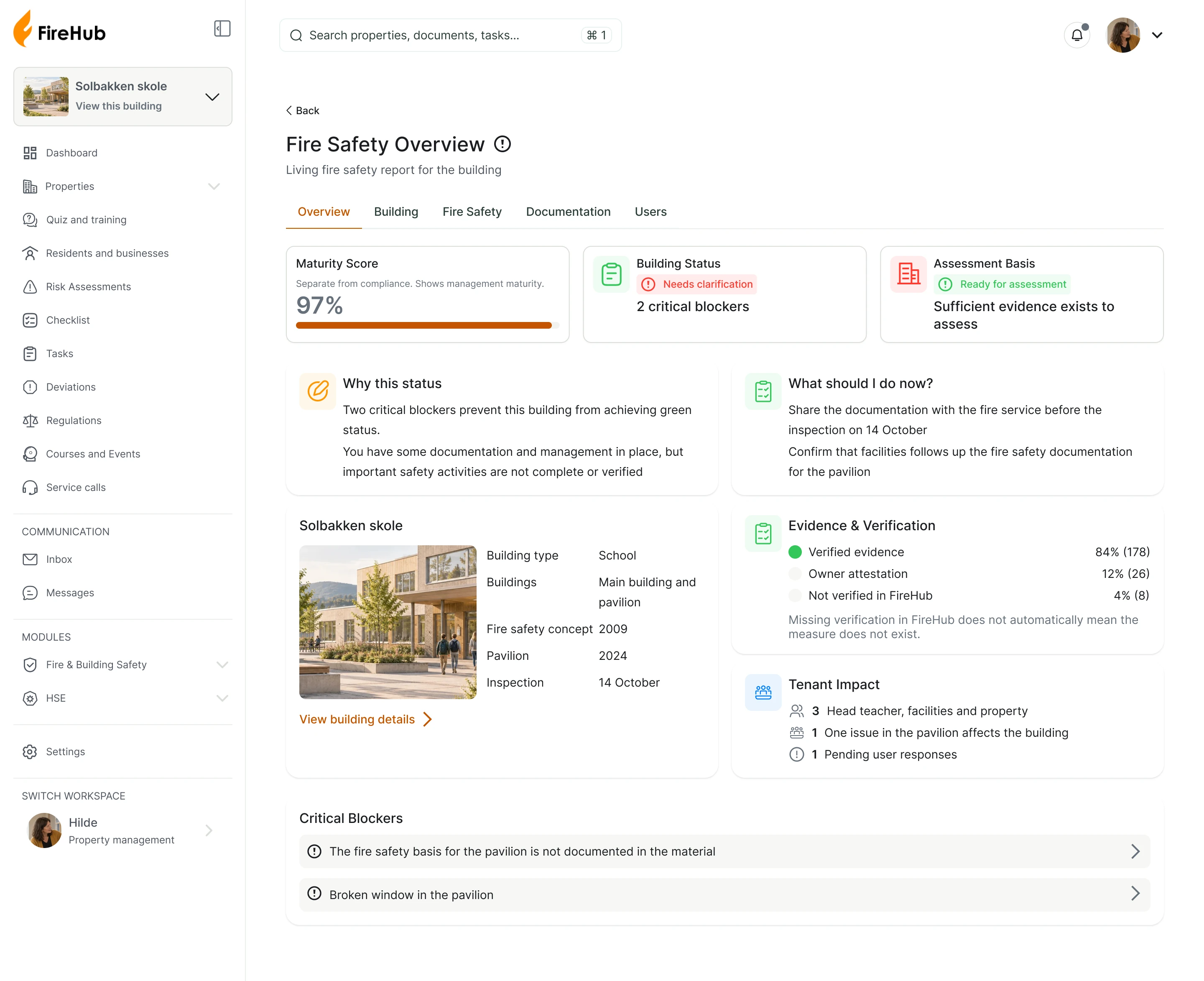Open the Broken window in the pavilion blocker
The image size is (1204, 981).
724,894
